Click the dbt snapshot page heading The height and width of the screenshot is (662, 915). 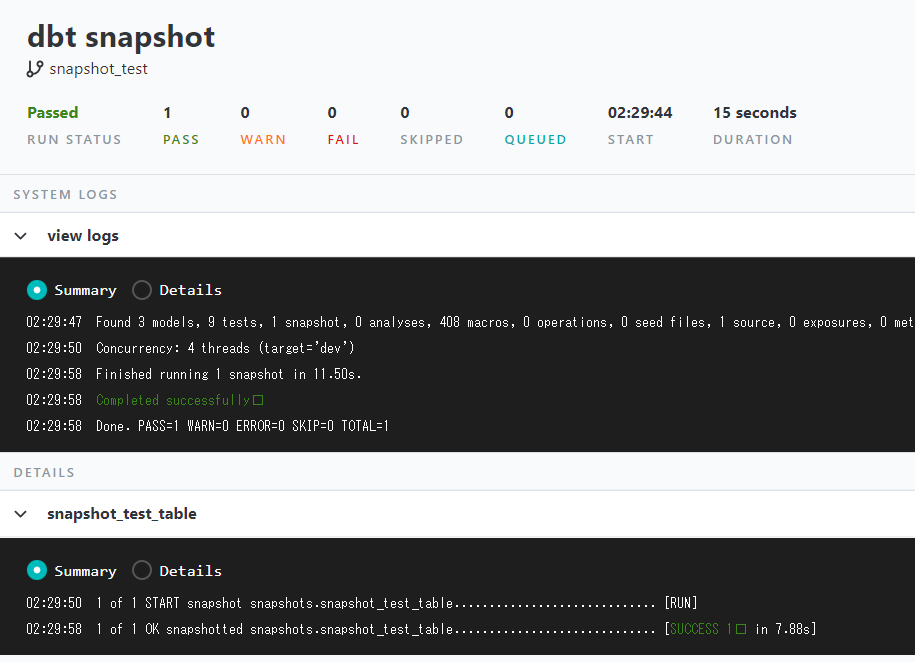tap(121, 37)
